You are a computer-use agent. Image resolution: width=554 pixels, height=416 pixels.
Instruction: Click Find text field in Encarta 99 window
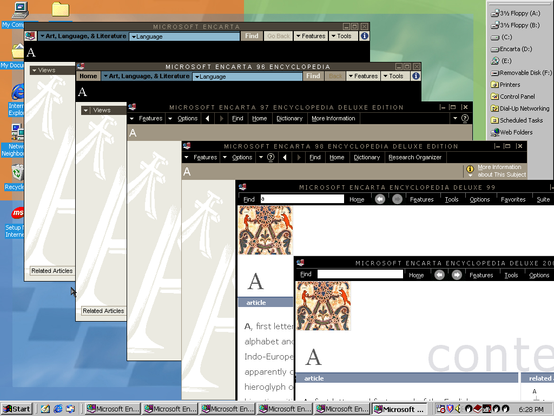tap(302, 199)
